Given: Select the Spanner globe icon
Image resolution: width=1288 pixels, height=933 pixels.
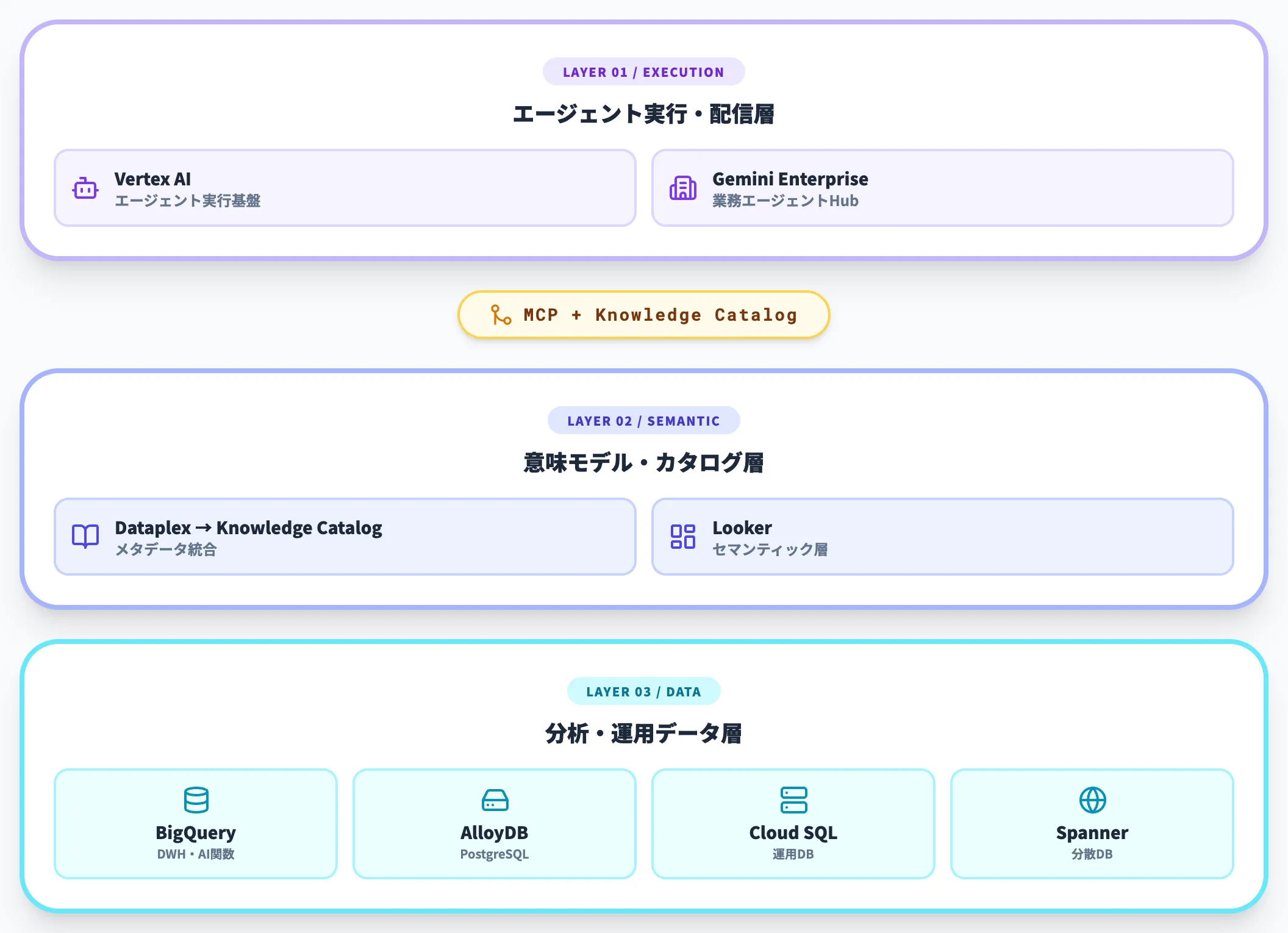Looking at the screenshot, I should tap(1092, 800).
